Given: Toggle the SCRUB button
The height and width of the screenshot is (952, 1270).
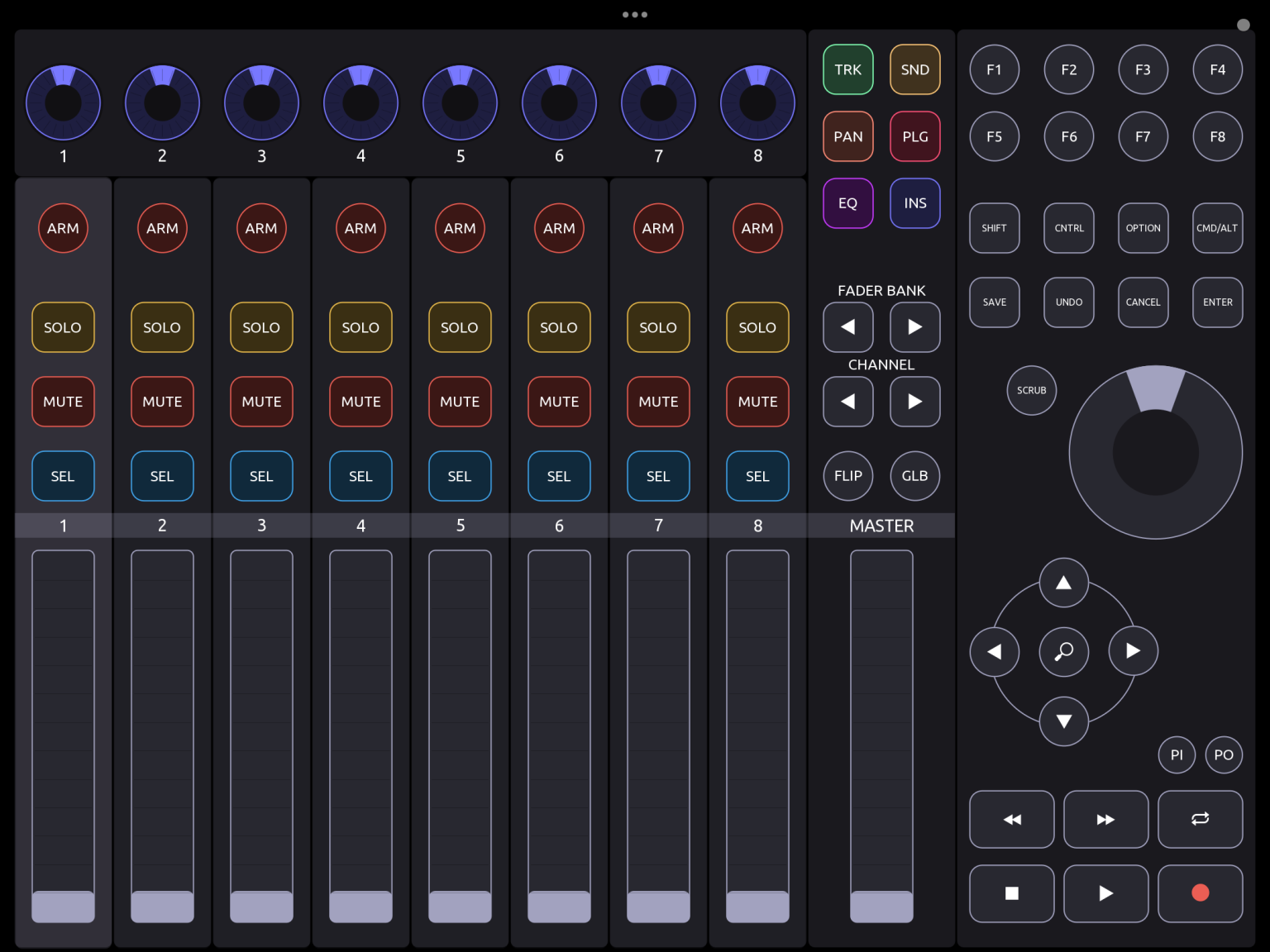Looking at the screenshot, I should [x=1031, y=390].
